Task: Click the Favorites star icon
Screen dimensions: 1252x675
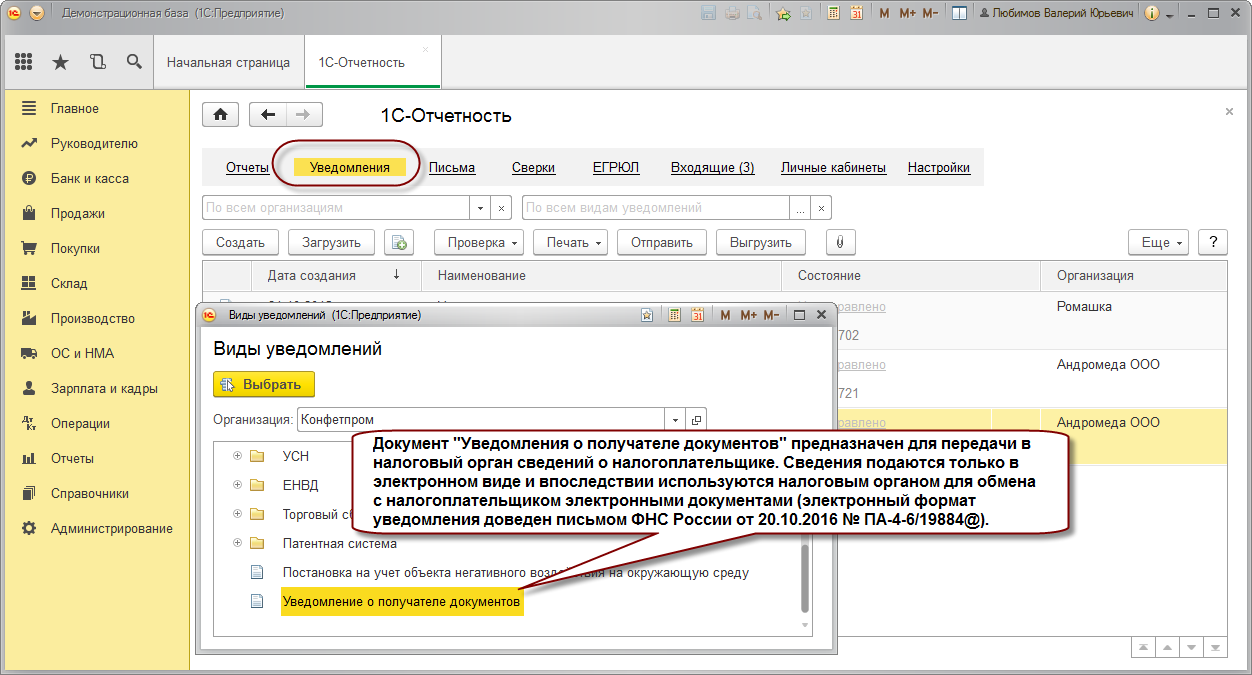Action: 60,62
